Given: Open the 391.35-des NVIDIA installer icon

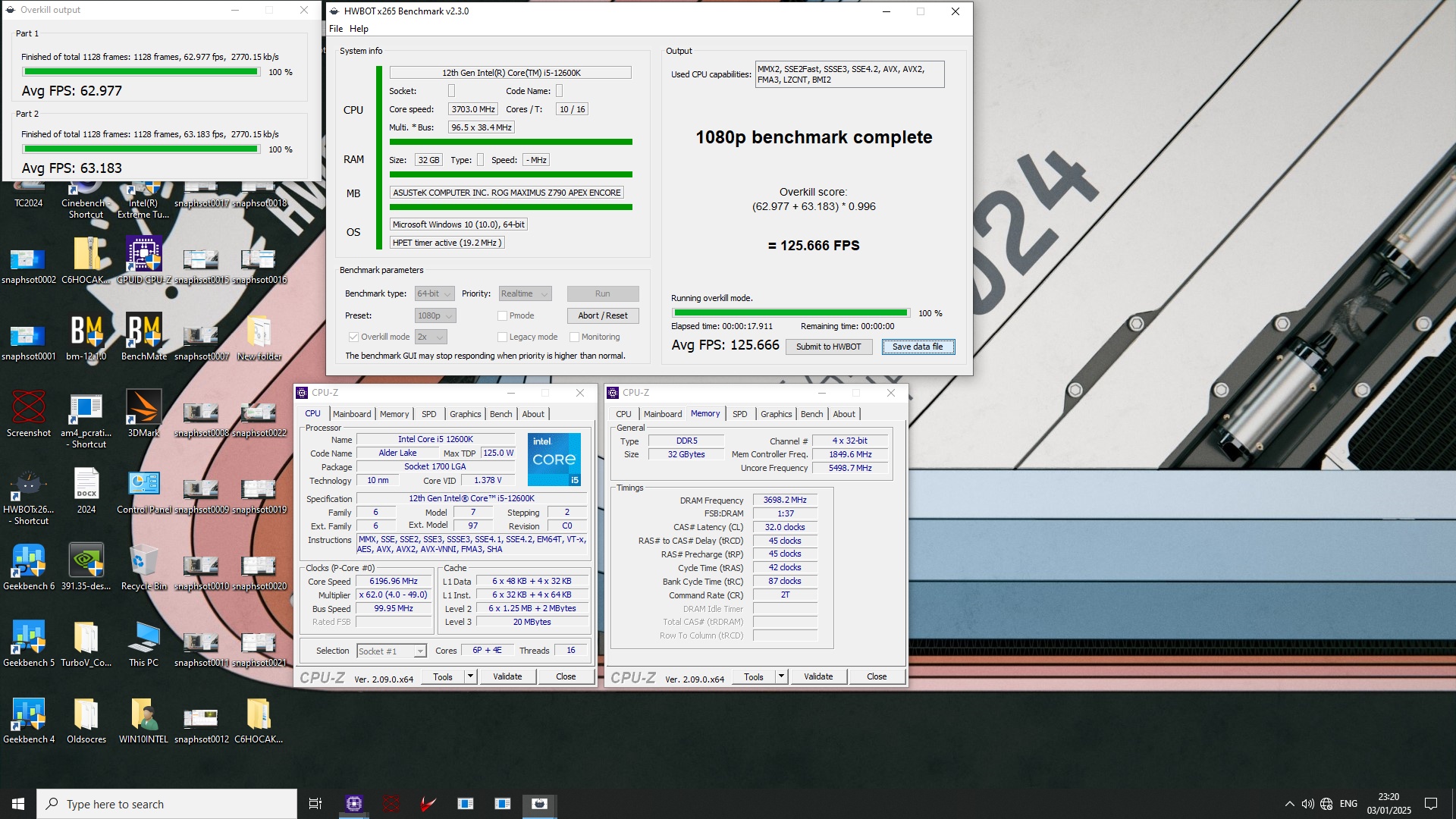Looking at the screenshot, I should pos(86,566).
